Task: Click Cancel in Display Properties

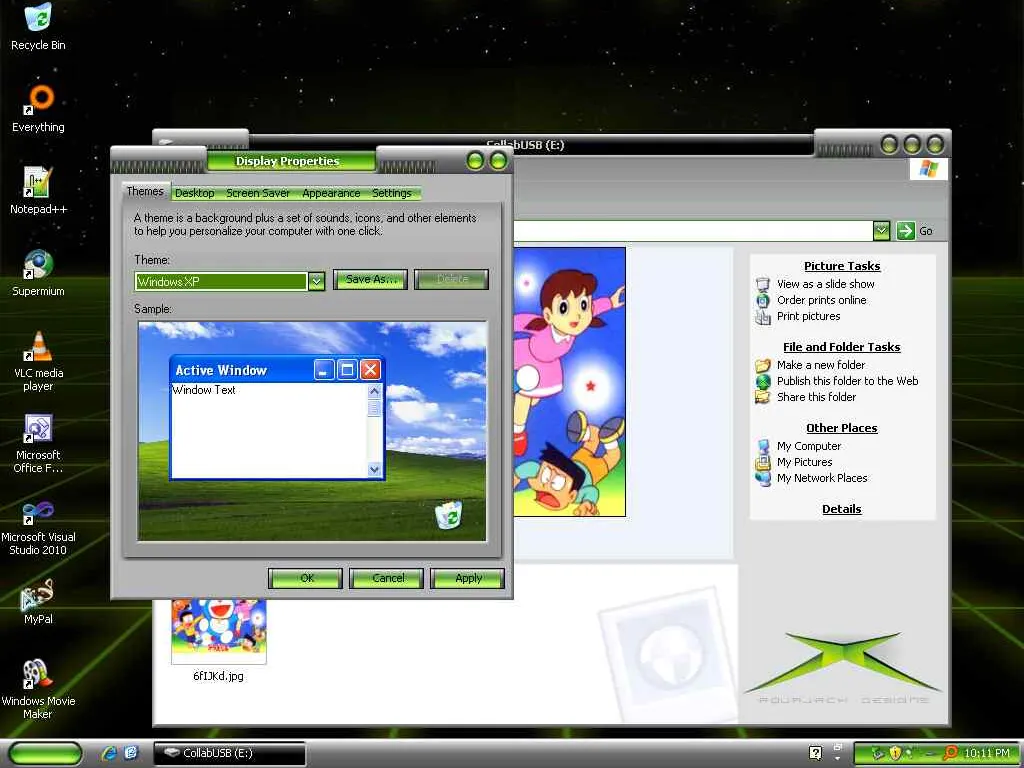Action: (x=387, y=579)
